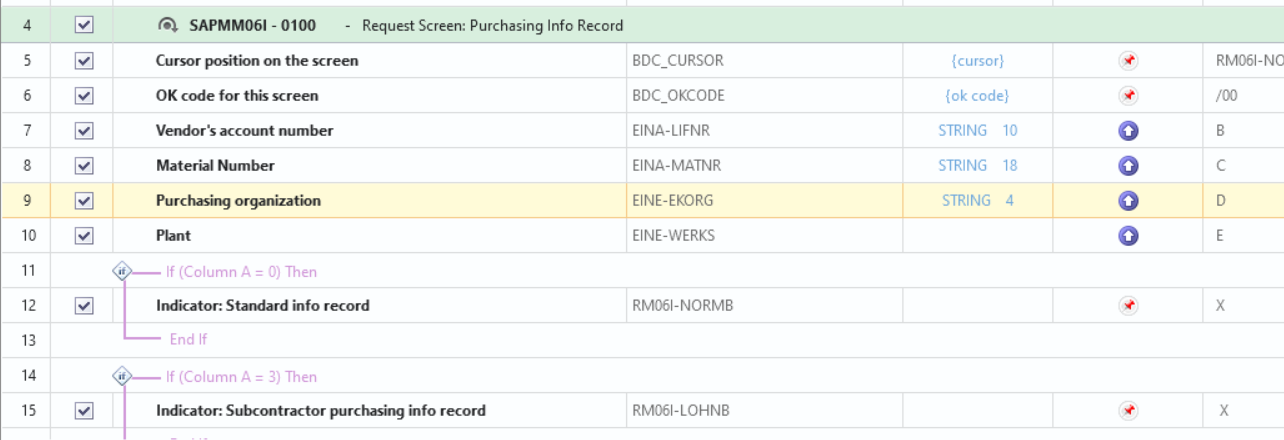This screenshot has width=1284, height=440.
Task: Click upload arrow icon for Material Number row
Action: point(1128,166)
